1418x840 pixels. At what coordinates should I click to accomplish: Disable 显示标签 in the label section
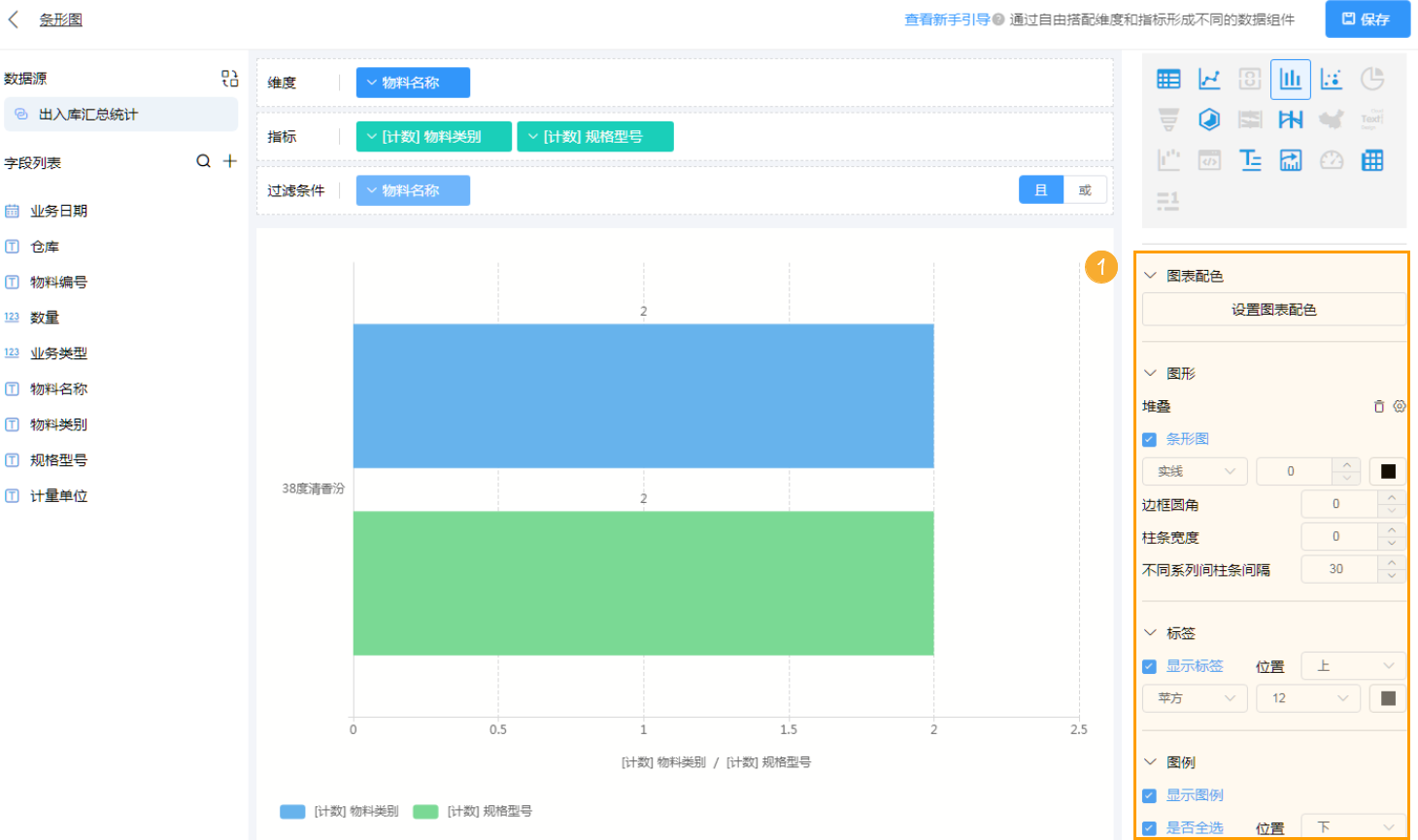(1149, 666)
